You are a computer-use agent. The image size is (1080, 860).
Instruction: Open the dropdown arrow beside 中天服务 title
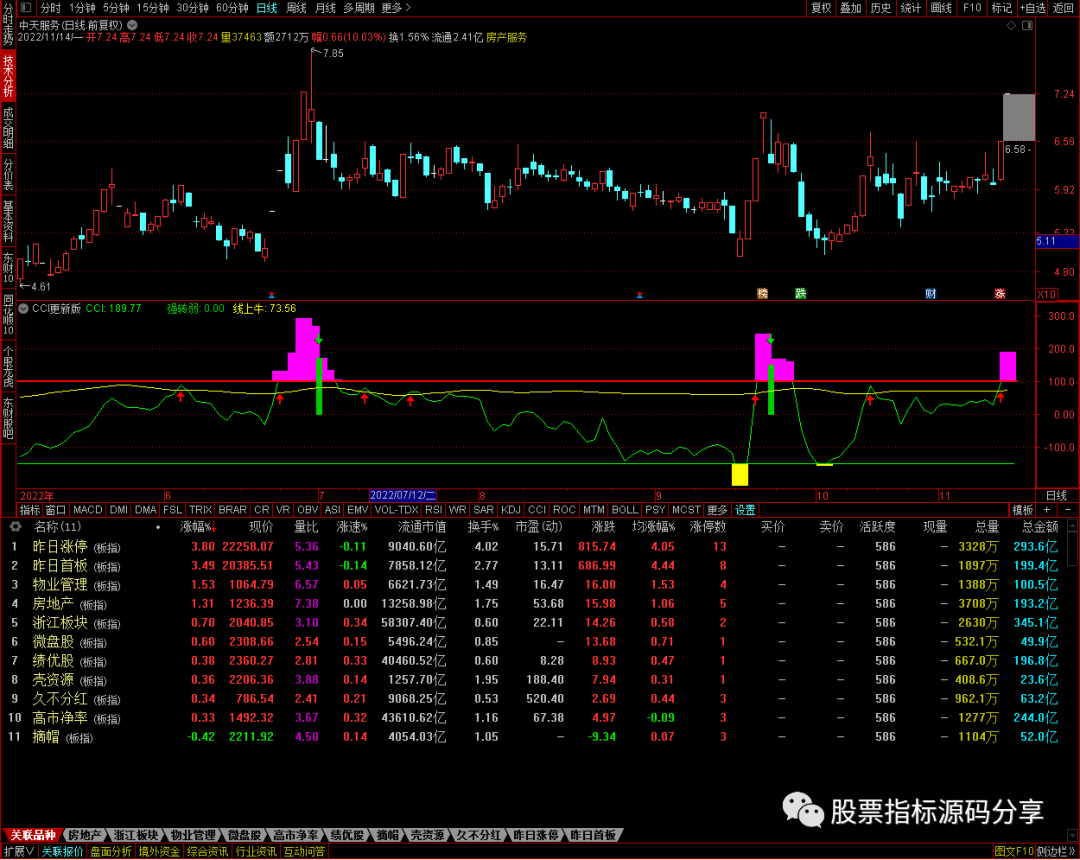click(x=132, y=25)
